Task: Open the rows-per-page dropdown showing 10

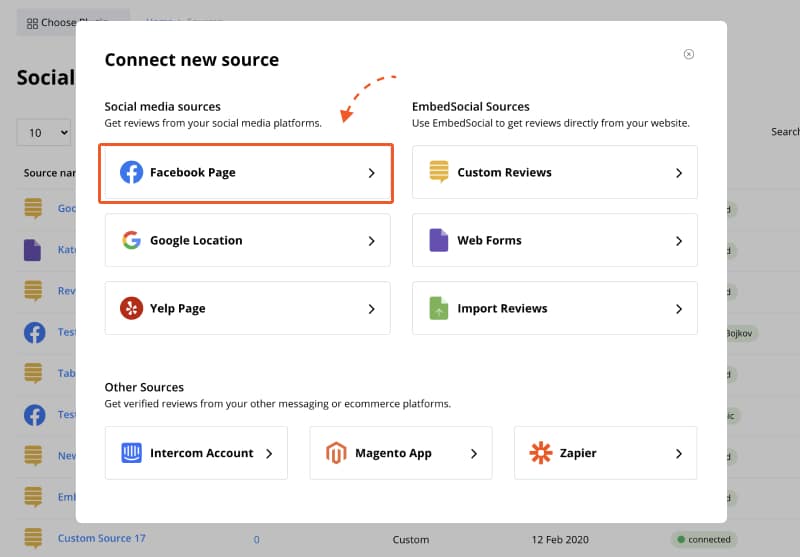Action: [44, 133]
